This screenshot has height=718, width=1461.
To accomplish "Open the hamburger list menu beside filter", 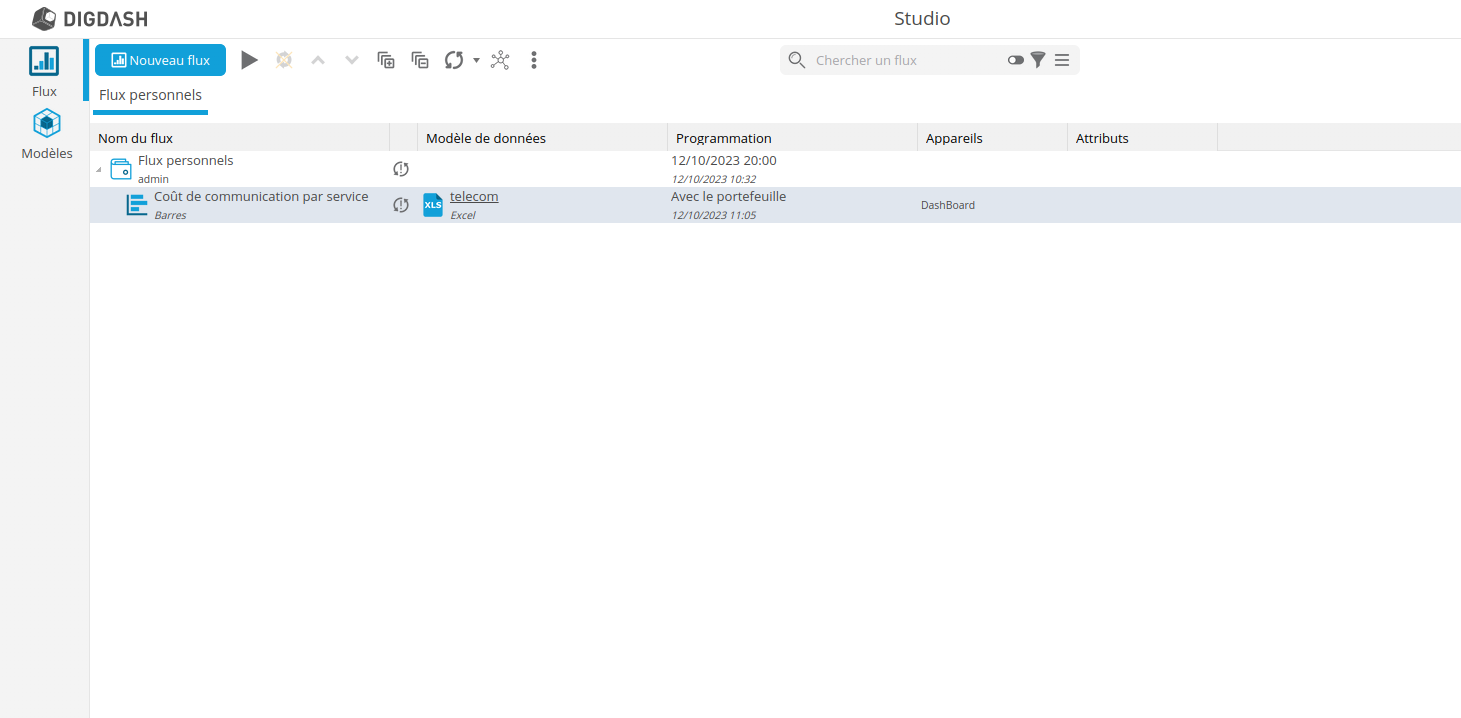I will (x=1062, y=60).
